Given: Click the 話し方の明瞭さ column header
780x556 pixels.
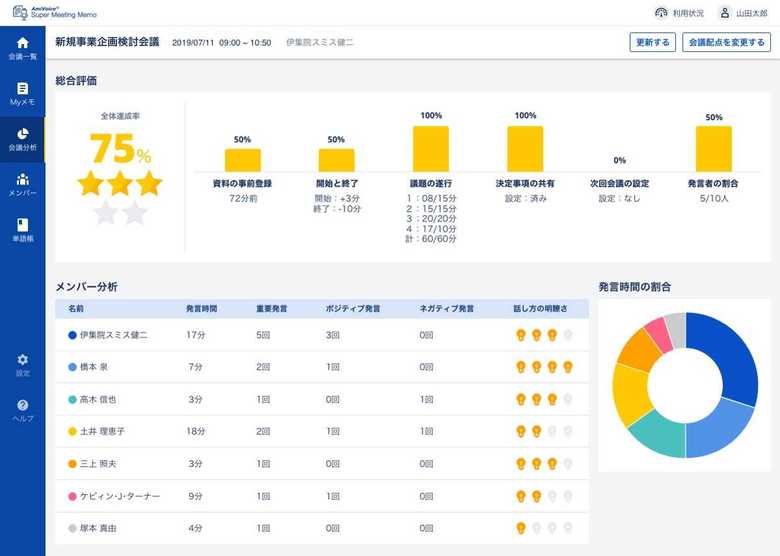Looking at the screenshot, I should pyautogui.click(x=540, y=309).
